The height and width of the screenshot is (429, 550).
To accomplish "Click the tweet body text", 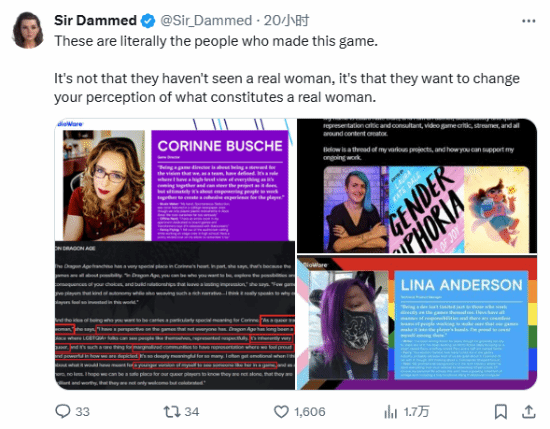I will [287, 69].
